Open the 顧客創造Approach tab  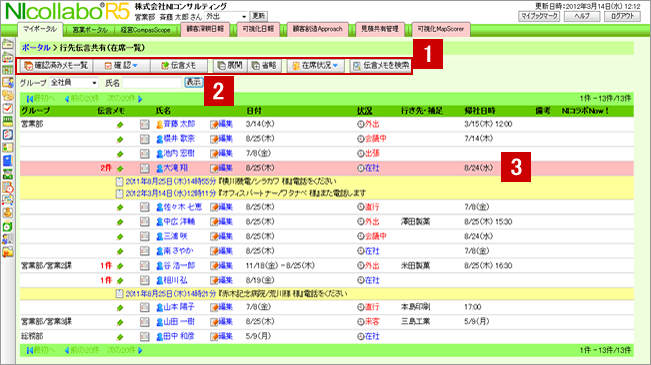318,29
